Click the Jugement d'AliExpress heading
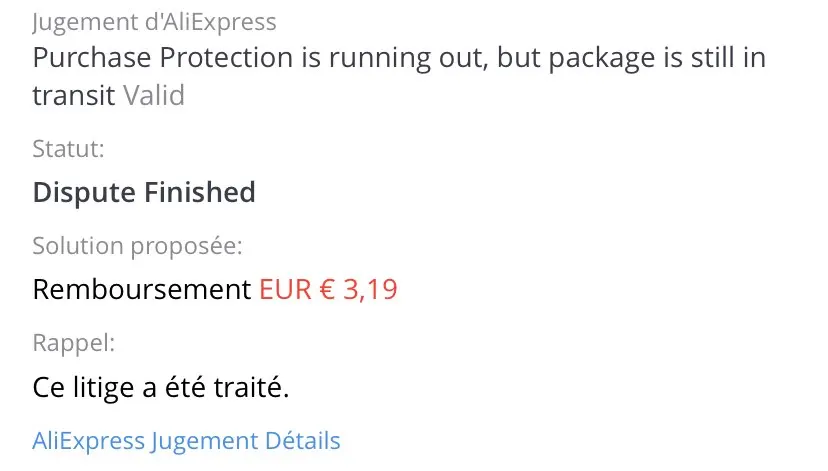 [x=154, y=21]
